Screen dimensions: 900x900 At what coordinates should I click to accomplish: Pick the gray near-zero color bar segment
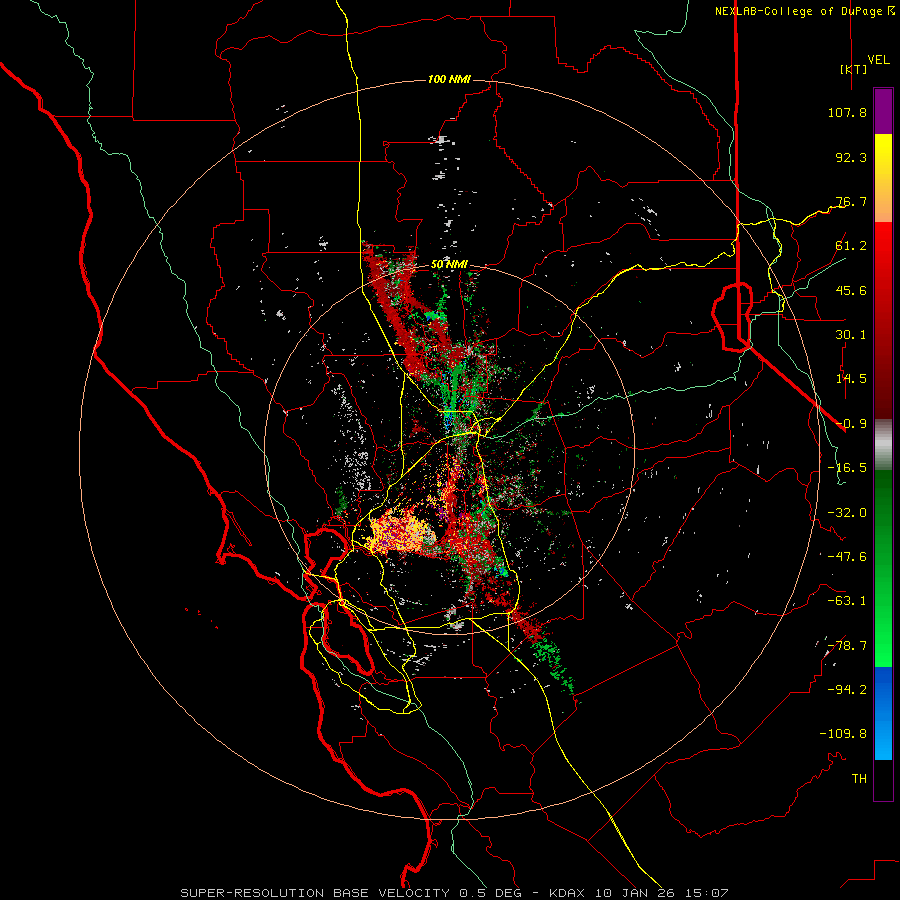[883, 445]
